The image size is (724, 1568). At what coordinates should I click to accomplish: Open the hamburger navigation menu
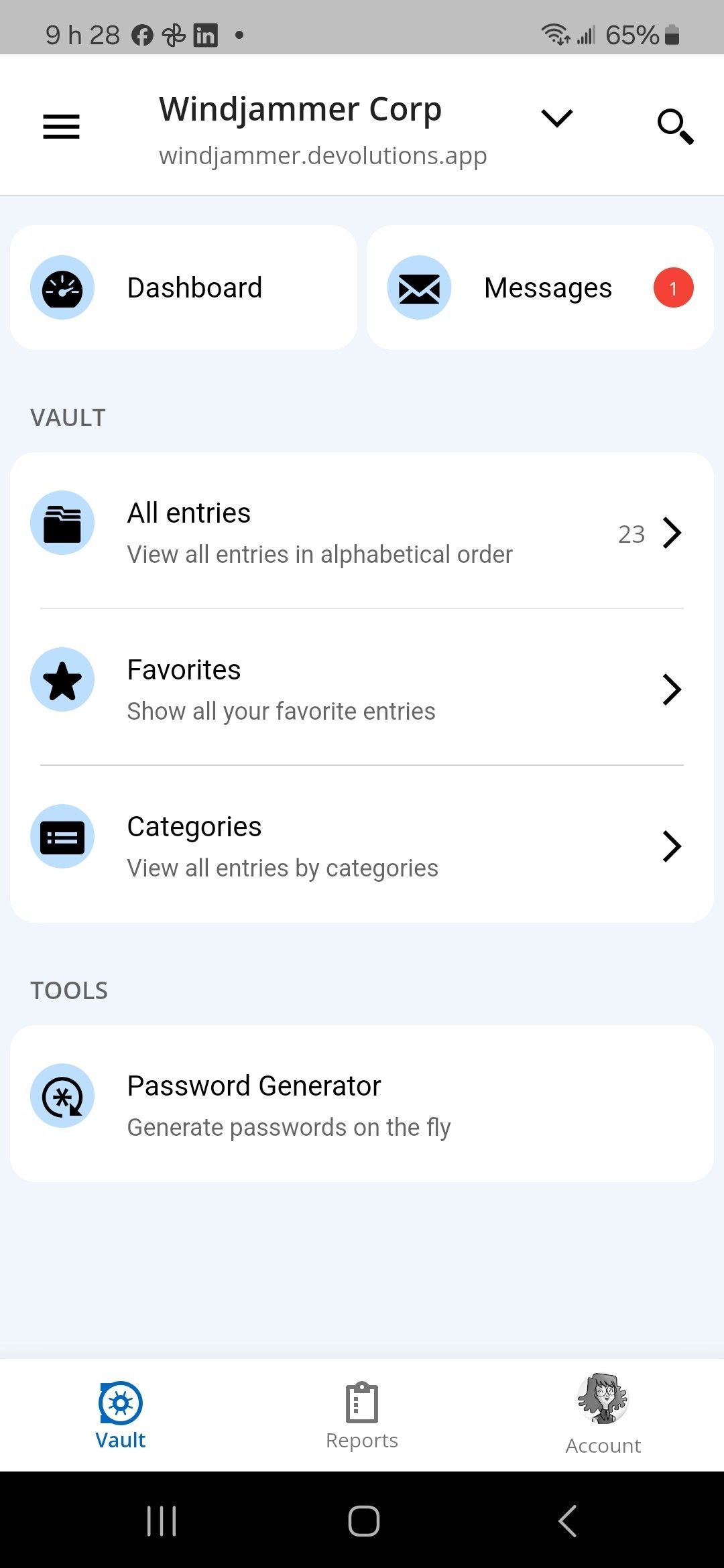coord(61,127)
